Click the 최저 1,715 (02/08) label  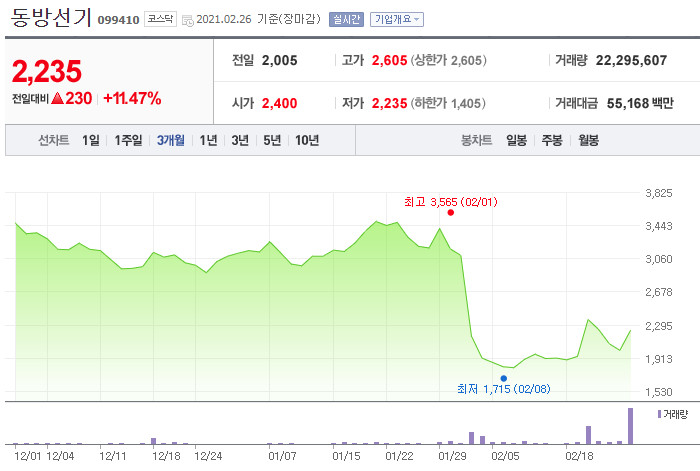504,389
